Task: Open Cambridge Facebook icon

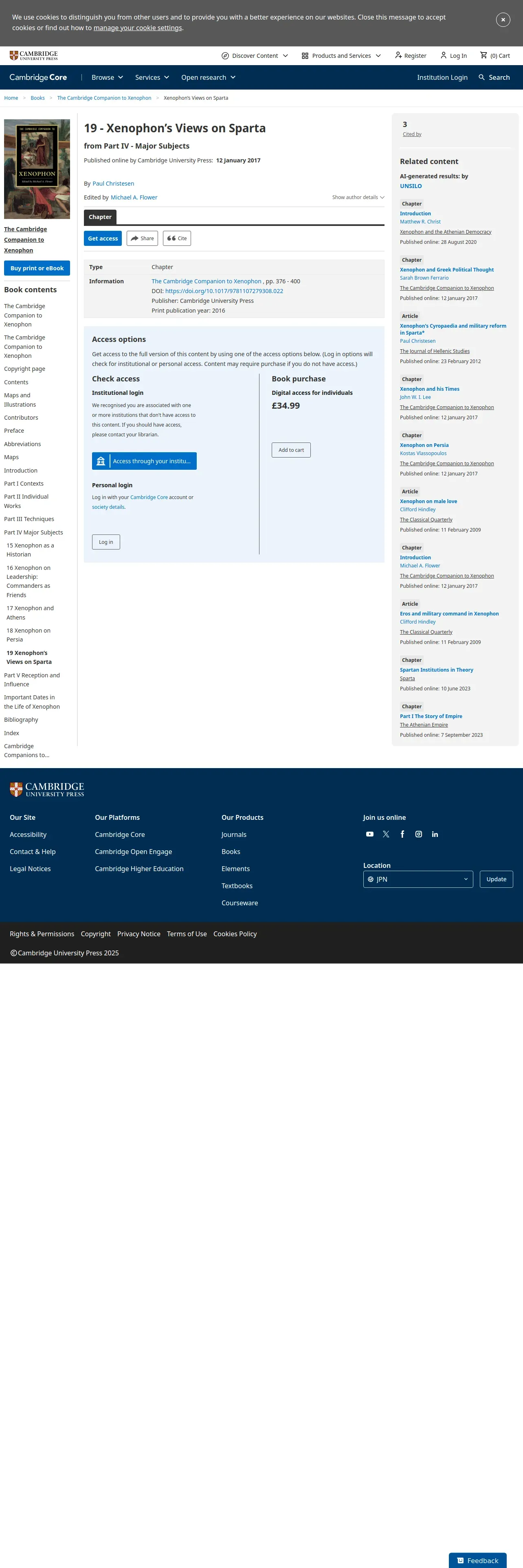Action: pos(402,834)
